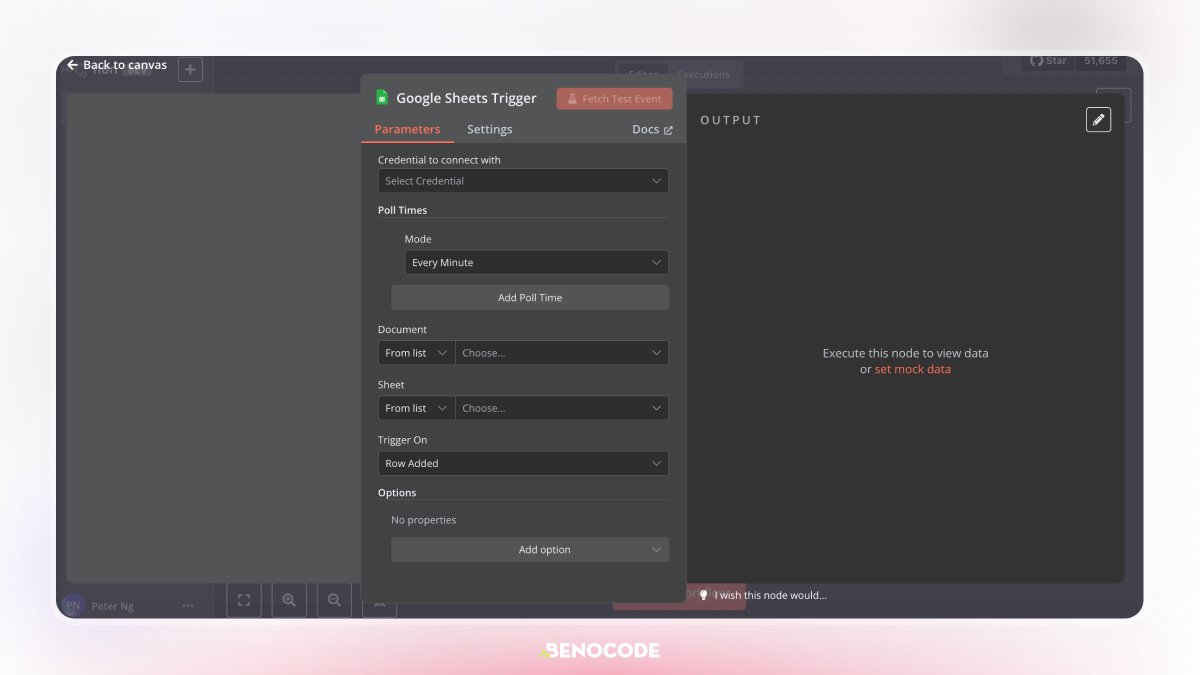1200x675 pixels.
Task: Click the zoom in magnifier icon
Action: coord(289,600)
